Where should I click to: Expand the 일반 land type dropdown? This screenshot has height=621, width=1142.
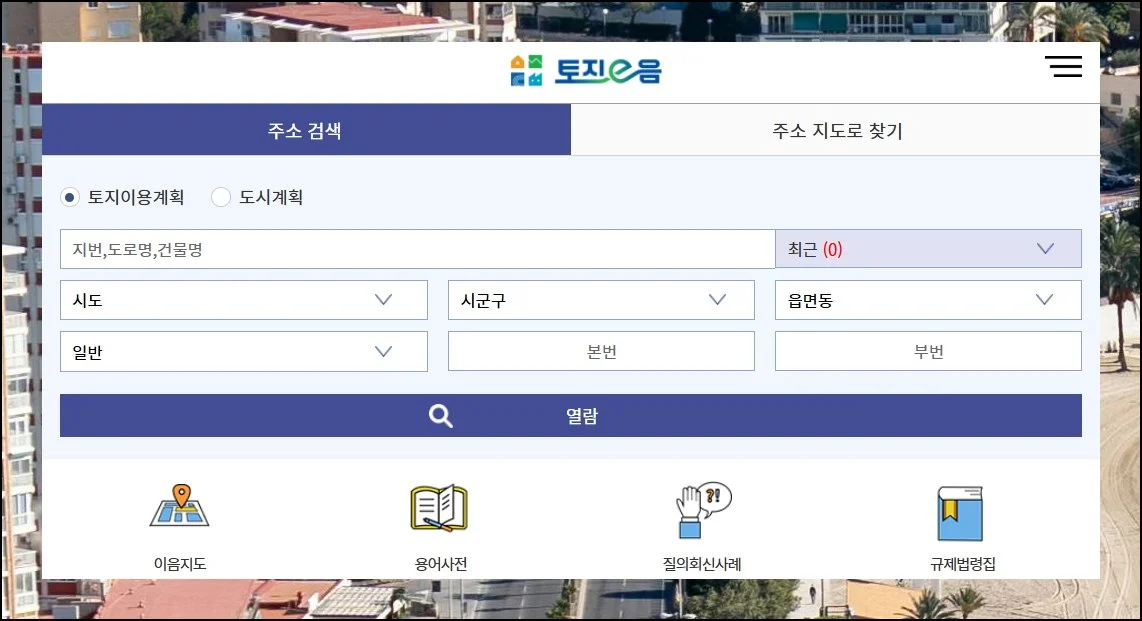244,351
